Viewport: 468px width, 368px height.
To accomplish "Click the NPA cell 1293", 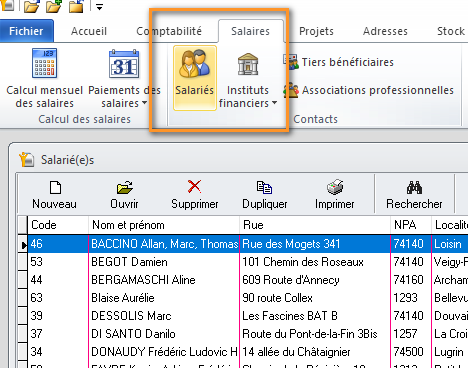I will (411, 298).
